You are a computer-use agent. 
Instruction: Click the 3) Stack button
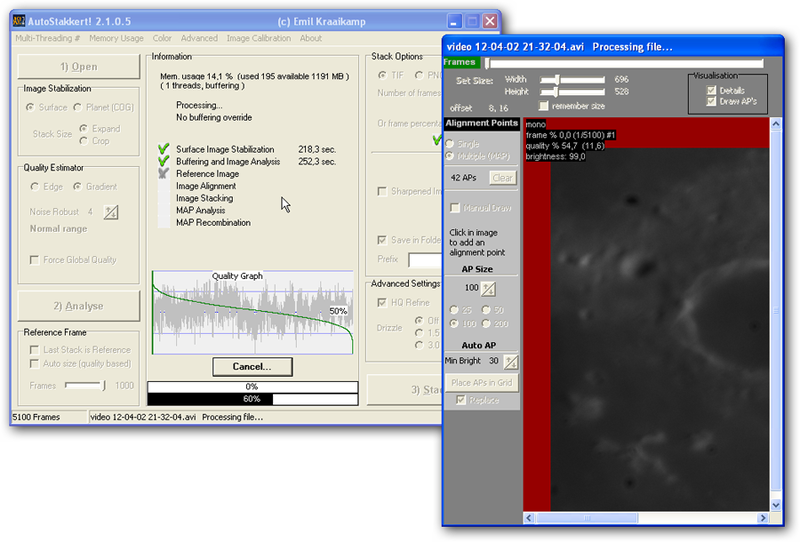point(405,390)
